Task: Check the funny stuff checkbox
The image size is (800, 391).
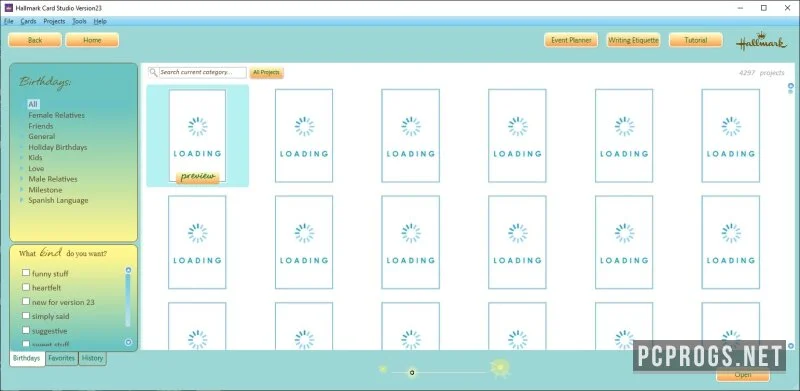Action: pos(26,273)
